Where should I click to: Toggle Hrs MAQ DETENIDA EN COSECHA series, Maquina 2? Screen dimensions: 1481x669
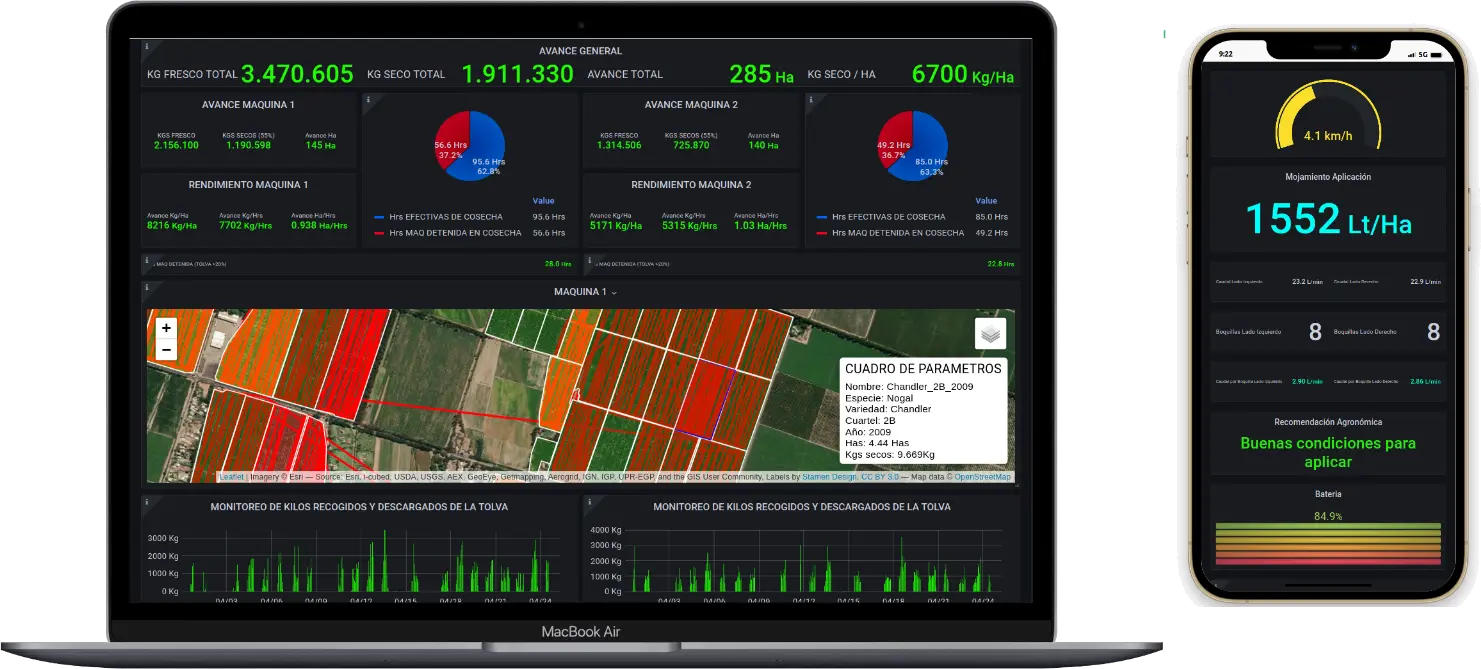pos(898,233)
